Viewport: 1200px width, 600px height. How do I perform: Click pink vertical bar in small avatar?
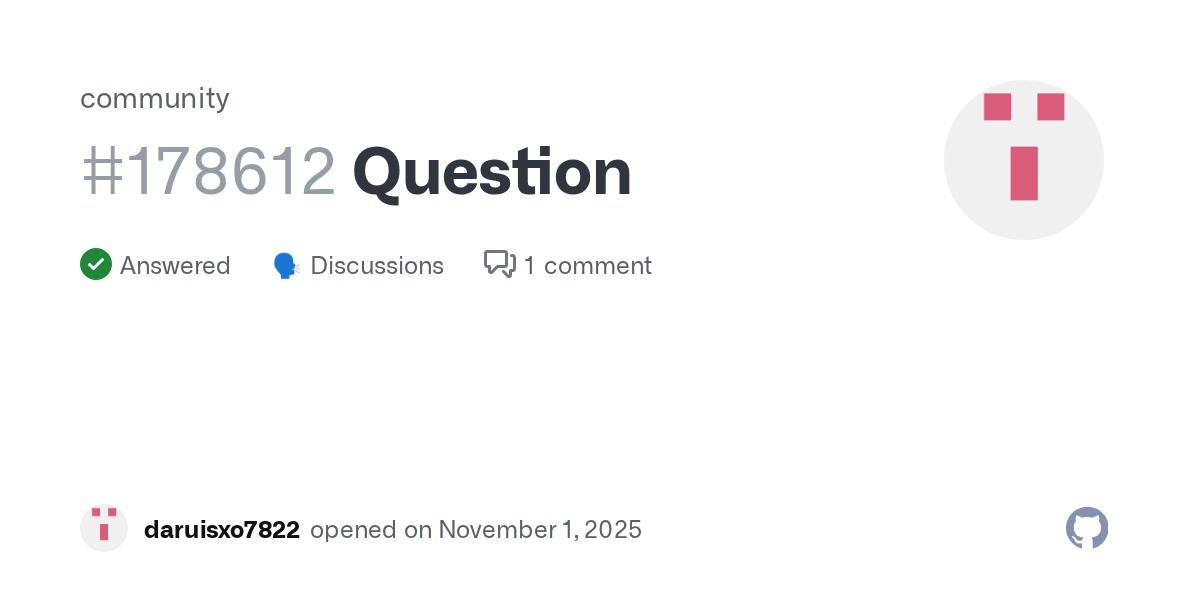[x=104, y=532]
